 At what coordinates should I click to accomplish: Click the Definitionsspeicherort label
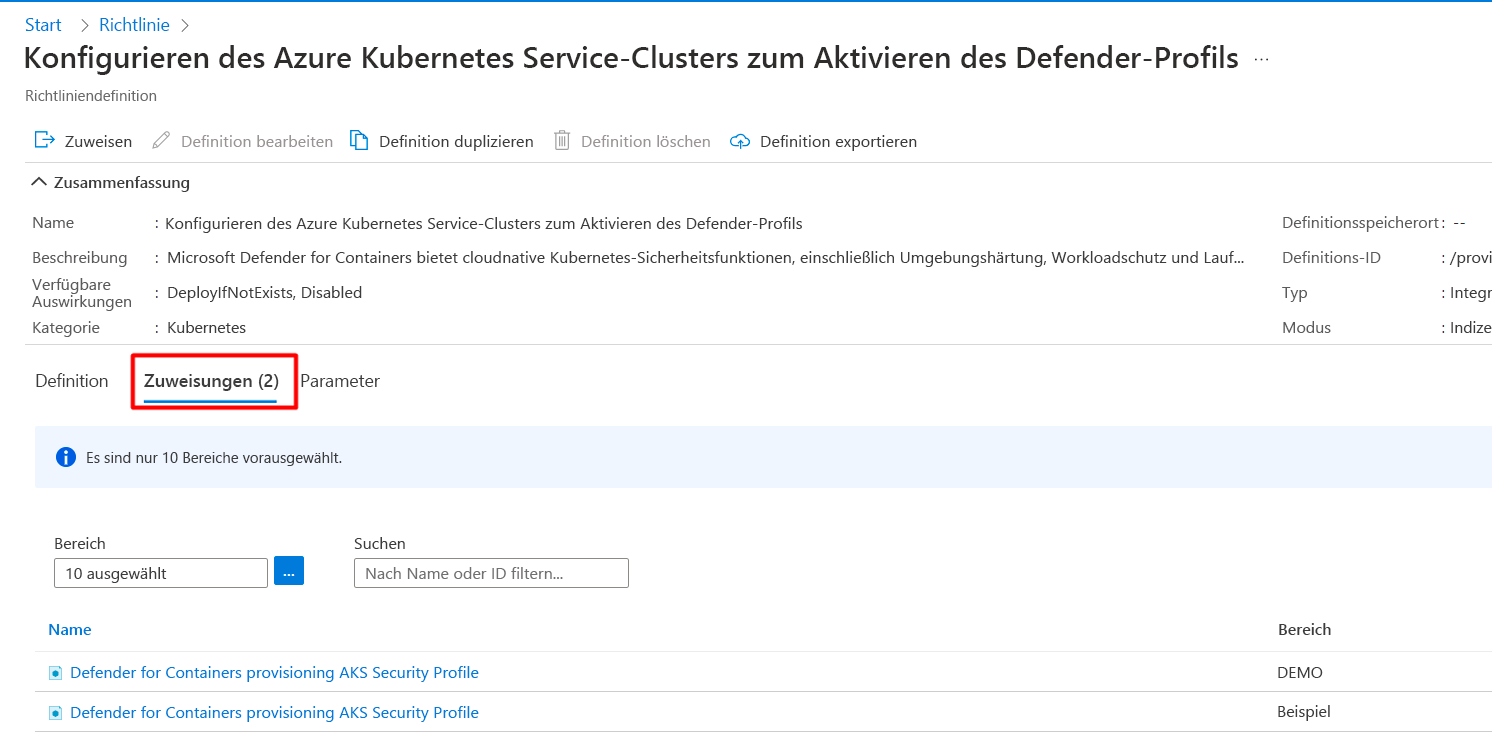tap(1360, 223)
